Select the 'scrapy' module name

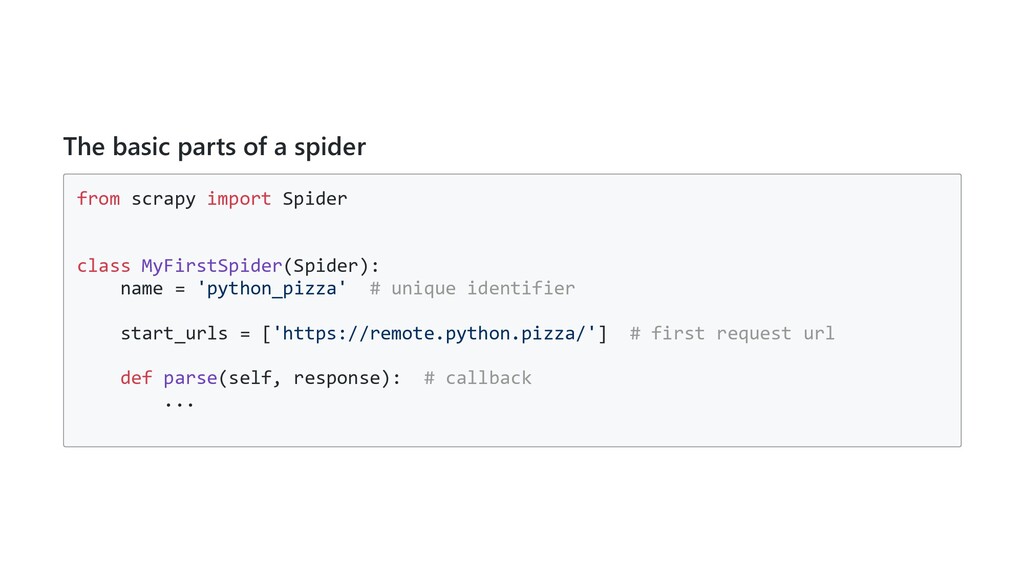(163, 198)
